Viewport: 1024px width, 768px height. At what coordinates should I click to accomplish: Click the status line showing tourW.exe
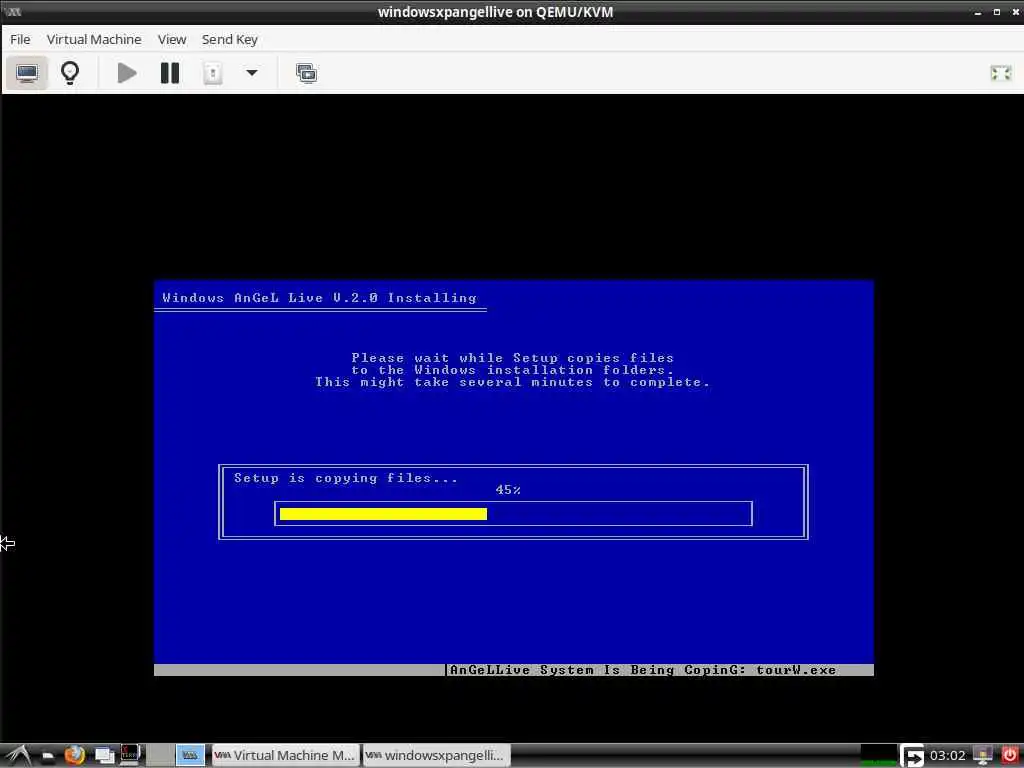[643, 670]
